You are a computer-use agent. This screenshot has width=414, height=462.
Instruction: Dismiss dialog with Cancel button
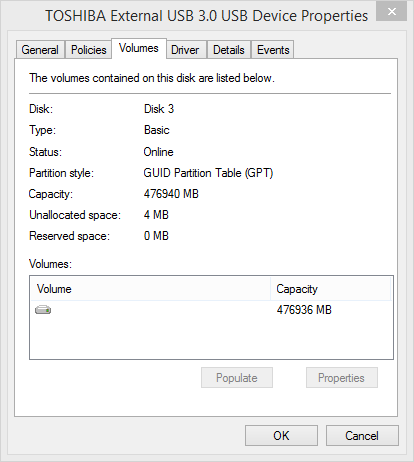pyautogui.click(x=362, y=435)
